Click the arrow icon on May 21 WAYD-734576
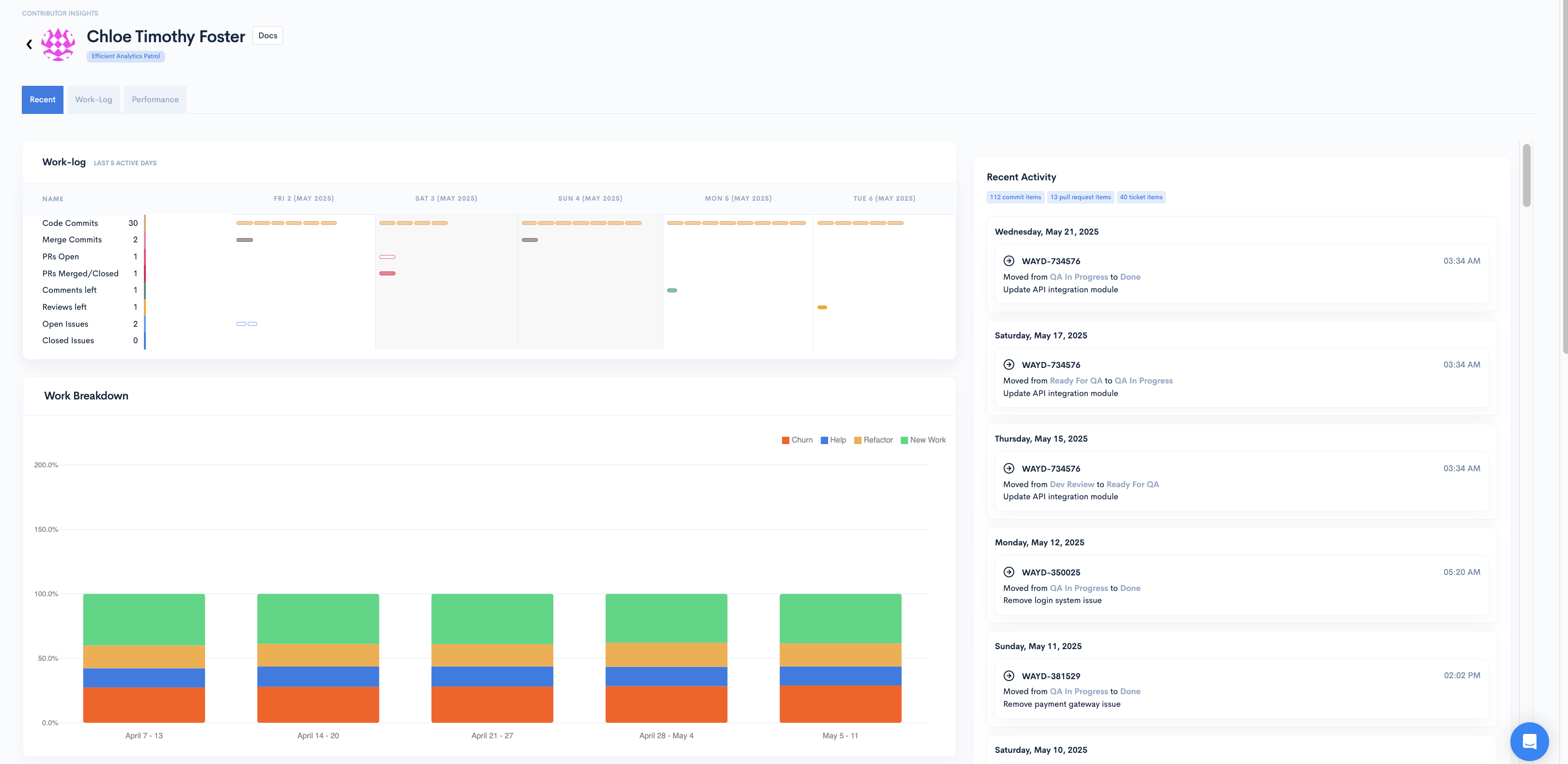 coord(1009,260)
